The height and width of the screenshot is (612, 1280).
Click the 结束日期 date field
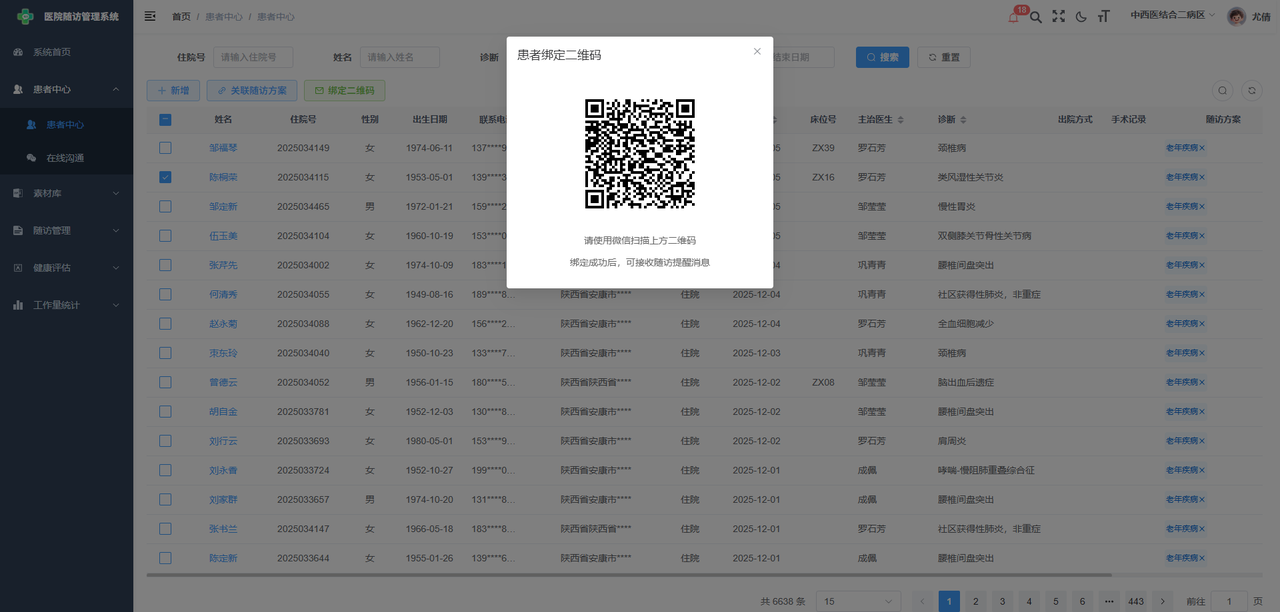coord(804,57)
